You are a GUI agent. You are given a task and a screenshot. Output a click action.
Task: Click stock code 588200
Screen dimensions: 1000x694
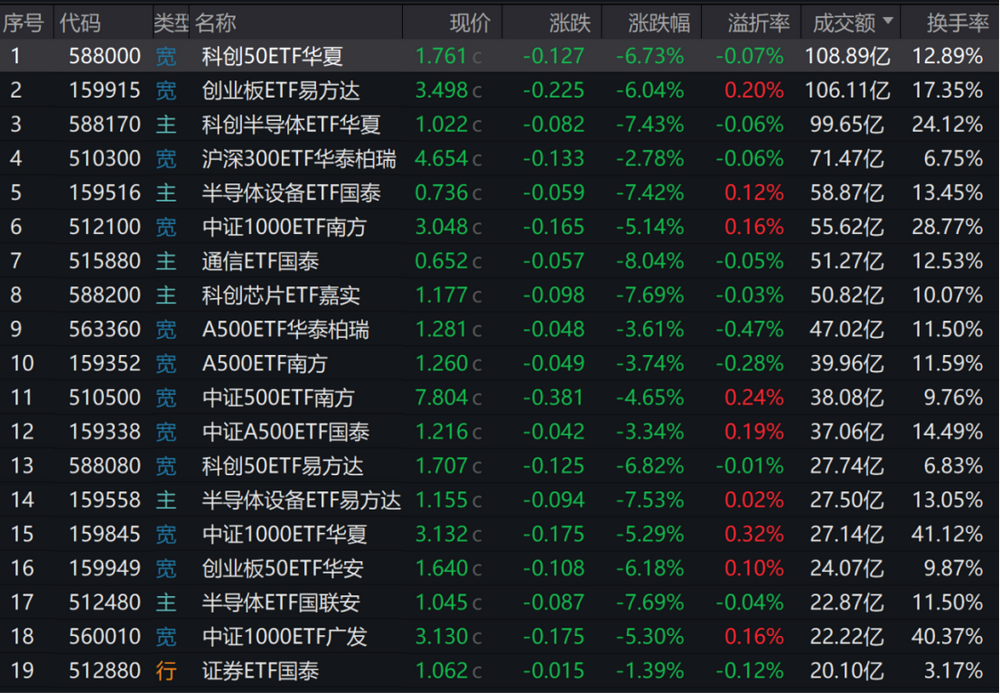(105, 295)
